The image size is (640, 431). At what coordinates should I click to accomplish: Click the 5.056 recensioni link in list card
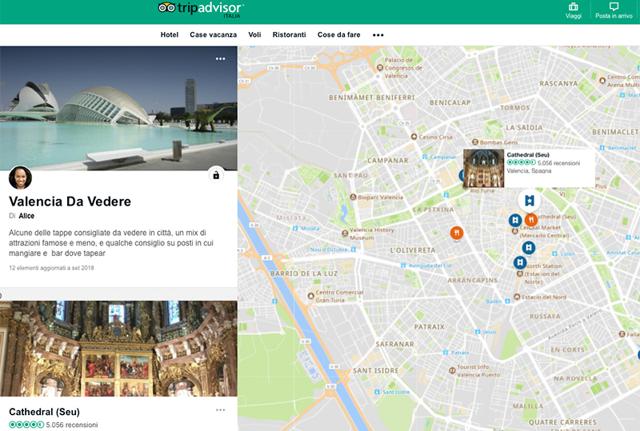[72, 425]
